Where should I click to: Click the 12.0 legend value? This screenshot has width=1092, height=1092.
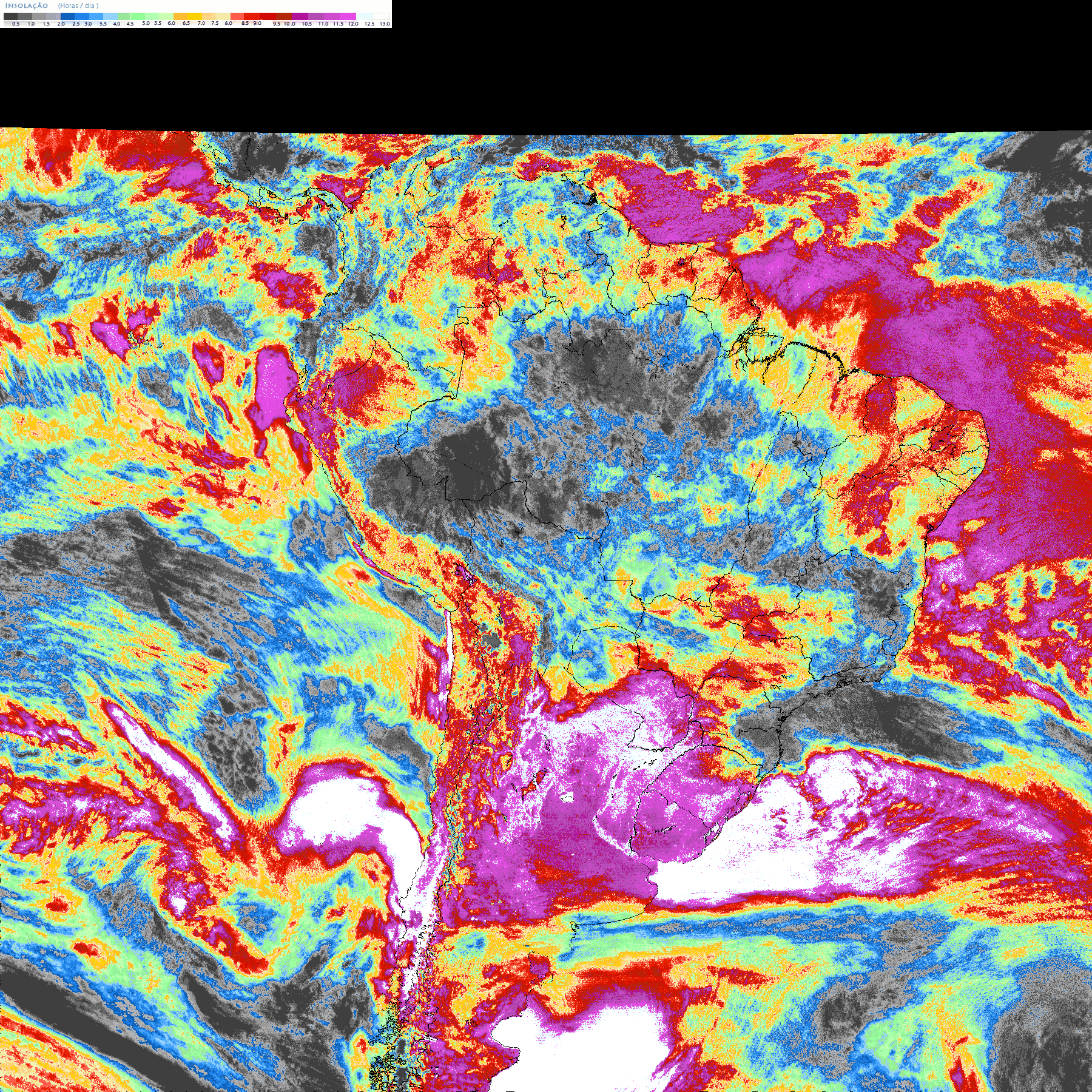(x=353, y=24)
